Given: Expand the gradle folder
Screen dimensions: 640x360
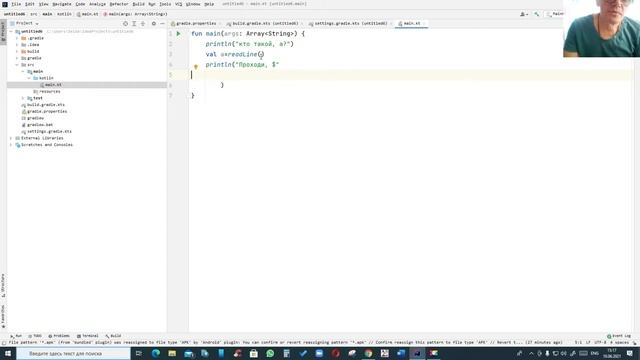Looking at the screenshot, I should click(x=17, y=58).
